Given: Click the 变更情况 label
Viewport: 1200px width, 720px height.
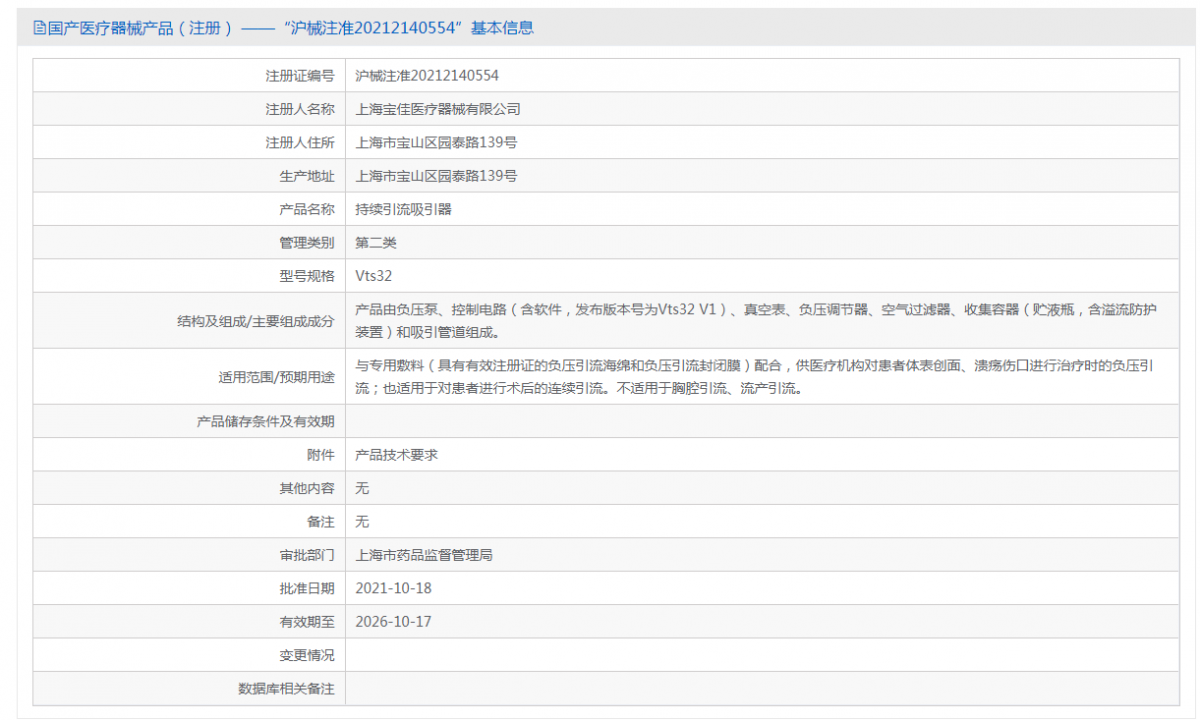Looking at the screenshot, I should [307, 655].
